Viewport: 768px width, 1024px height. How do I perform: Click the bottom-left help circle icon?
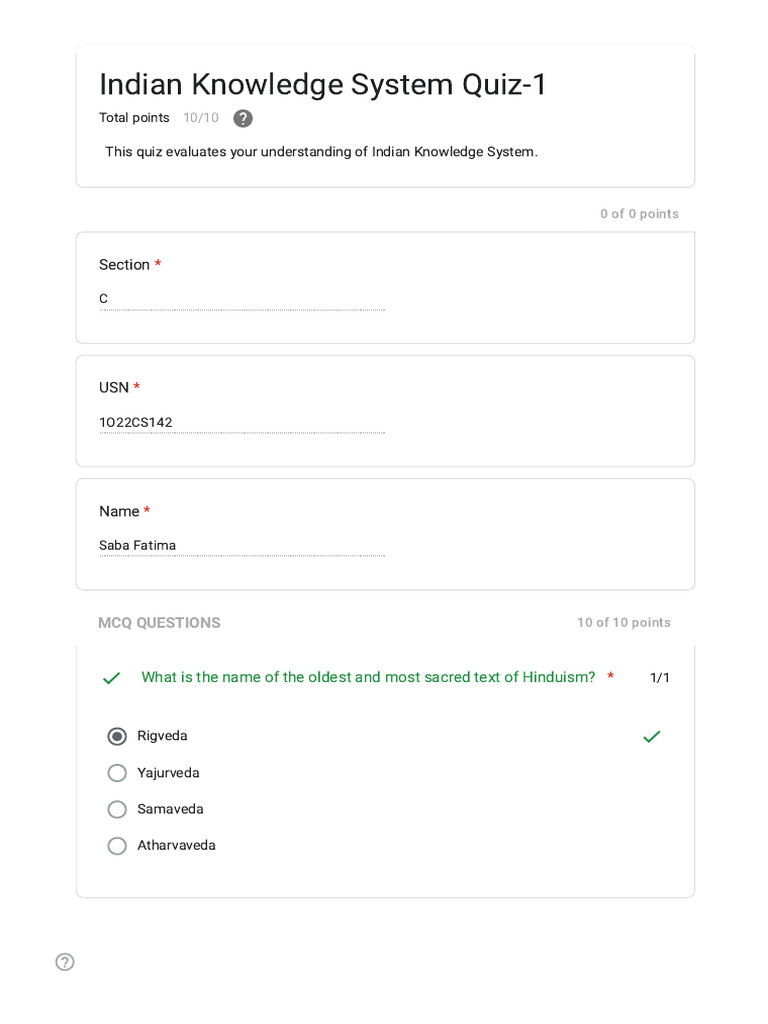pyautogui.click(x=65, y=962)
